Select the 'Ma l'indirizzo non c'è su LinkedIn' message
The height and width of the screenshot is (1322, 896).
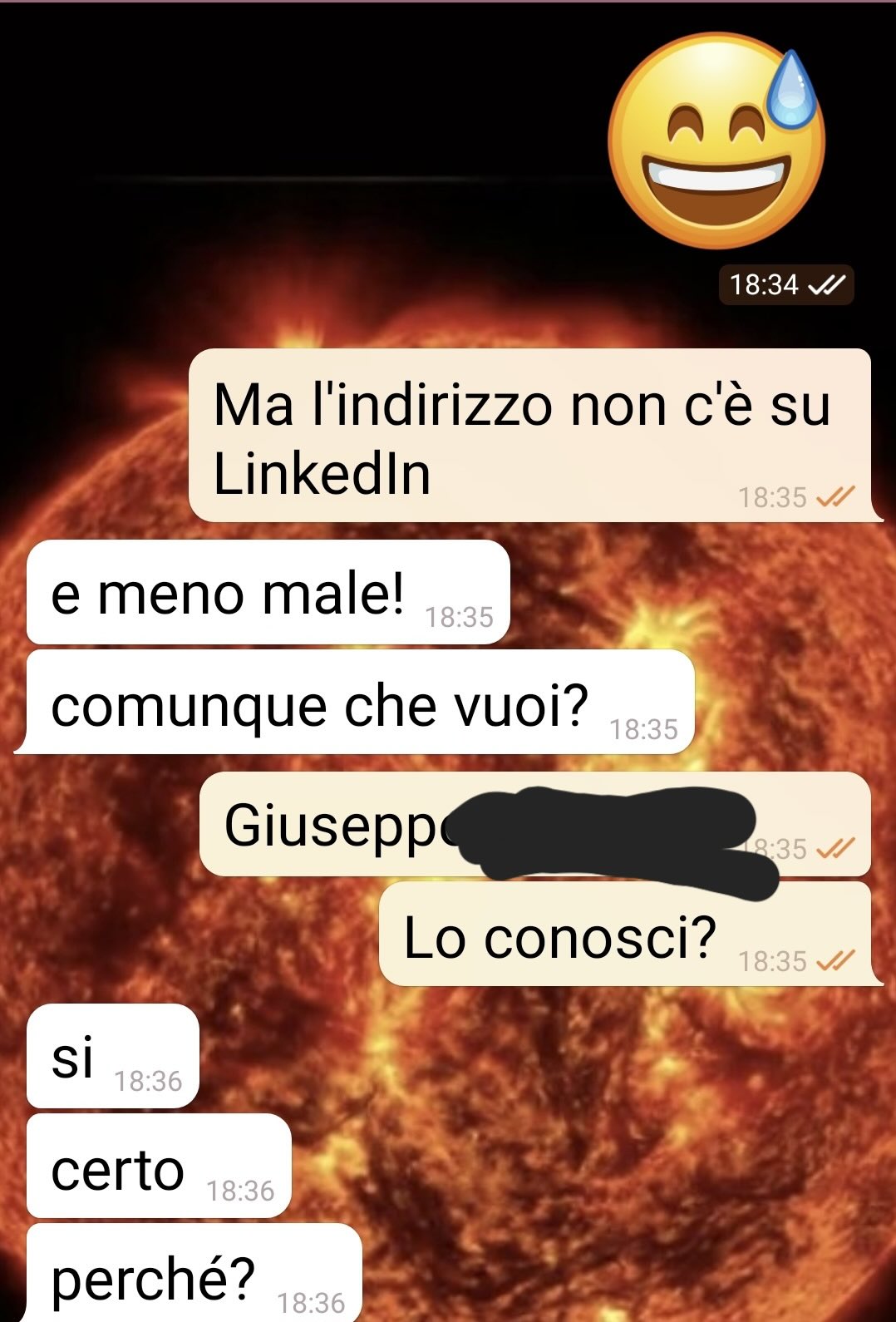532,436
